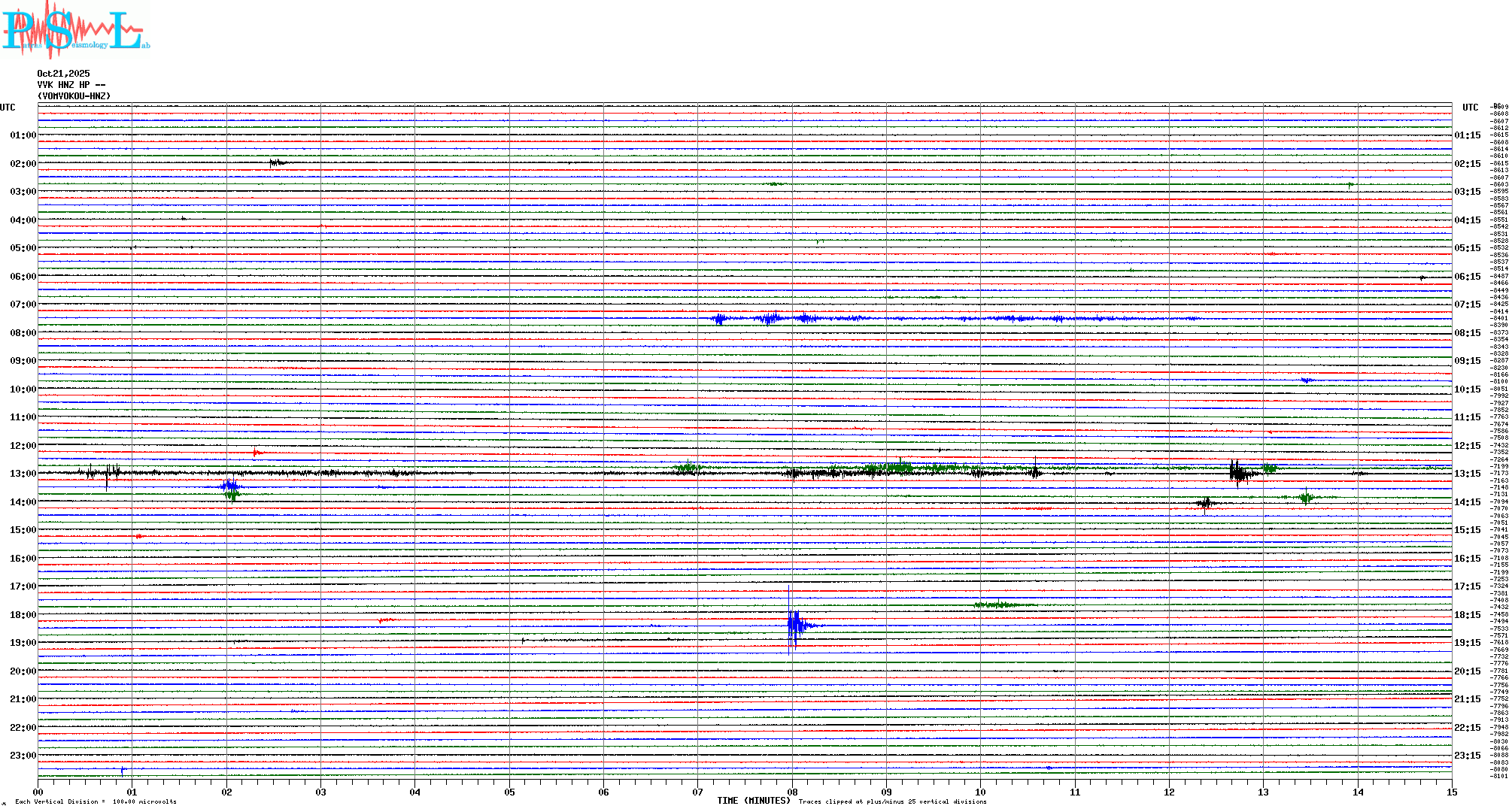Click minute 15 on the time axis
This screenshot has width=1512, height=812.
click(1451, 792)
